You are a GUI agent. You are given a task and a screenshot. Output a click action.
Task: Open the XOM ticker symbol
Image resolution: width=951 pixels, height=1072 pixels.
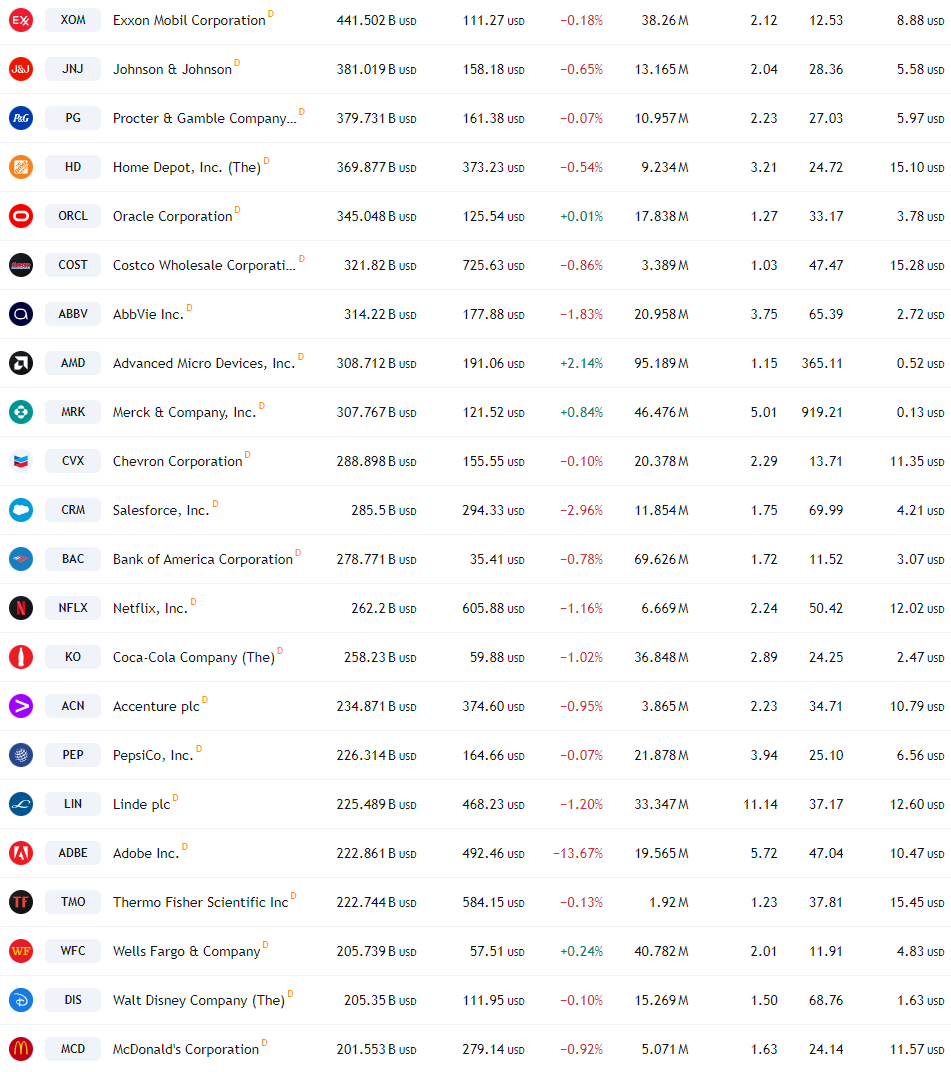pos(73,20)
